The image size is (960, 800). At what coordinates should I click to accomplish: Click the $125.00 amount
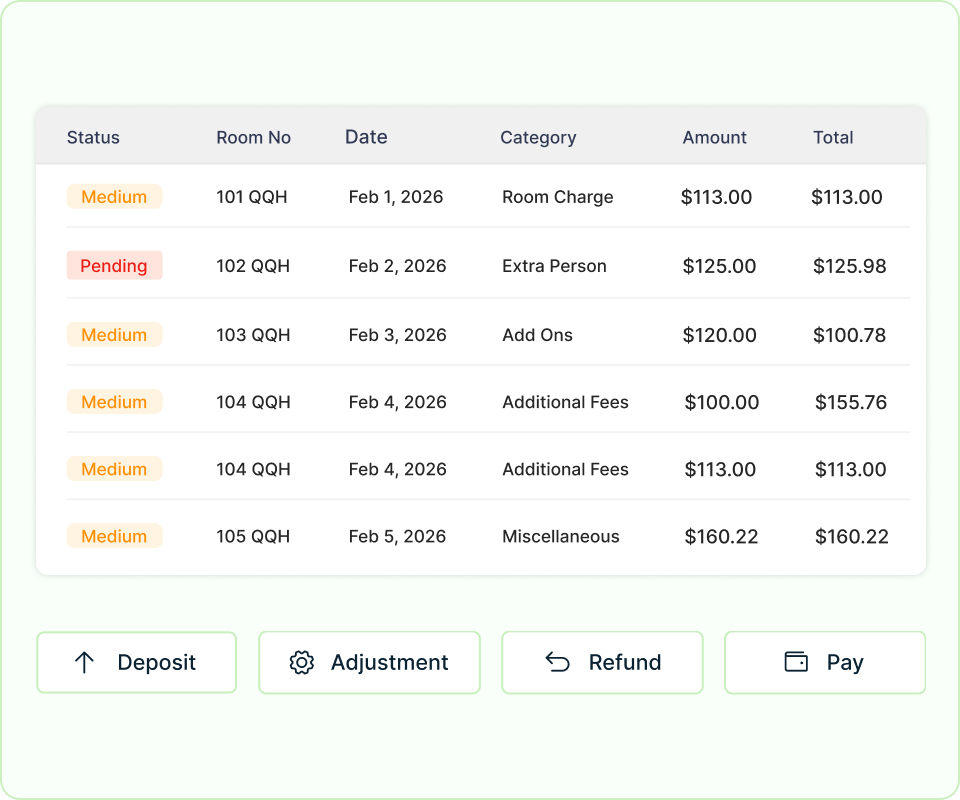[x=719, y=266]
